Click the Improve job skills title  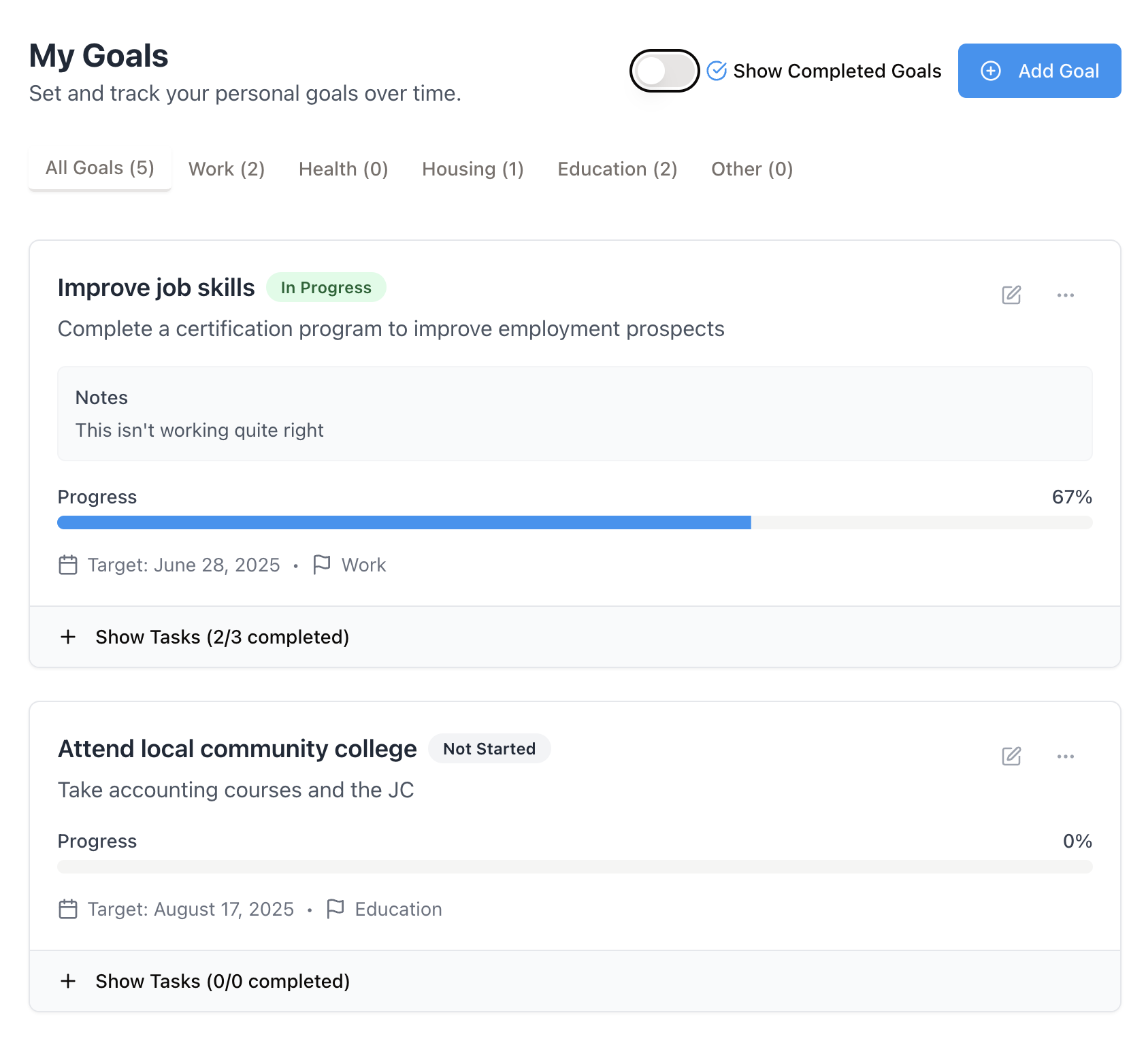point(156,288)
